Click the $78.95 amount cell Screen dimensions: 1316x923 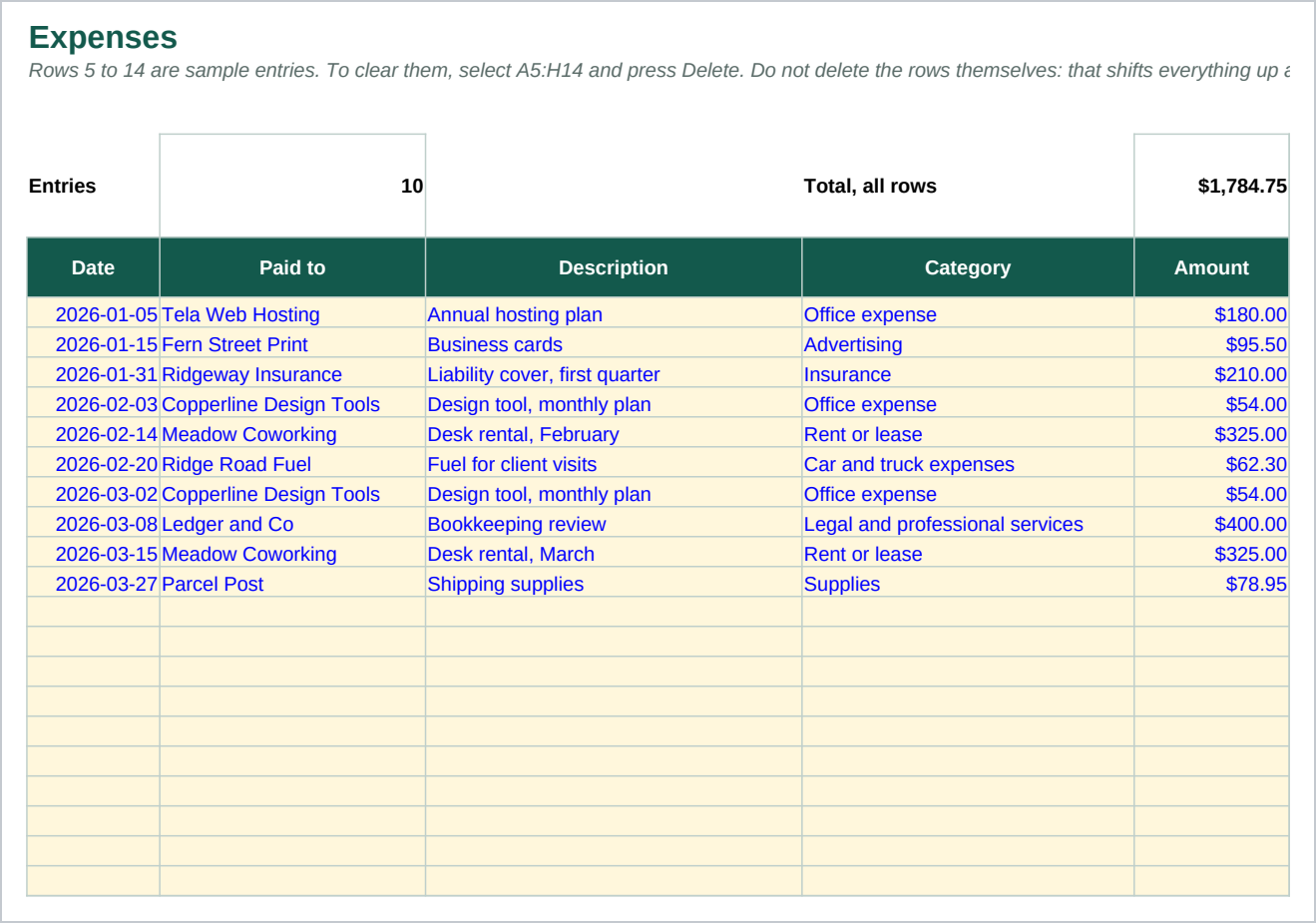(x=1211, y=584)
